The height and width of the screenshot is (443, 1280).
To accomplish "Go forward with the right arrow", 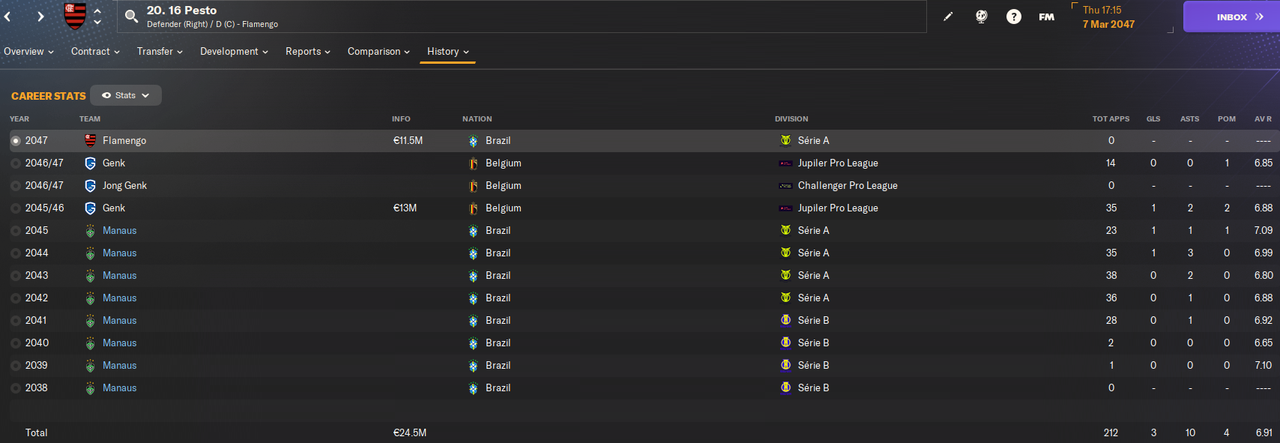I will (40, 17).
